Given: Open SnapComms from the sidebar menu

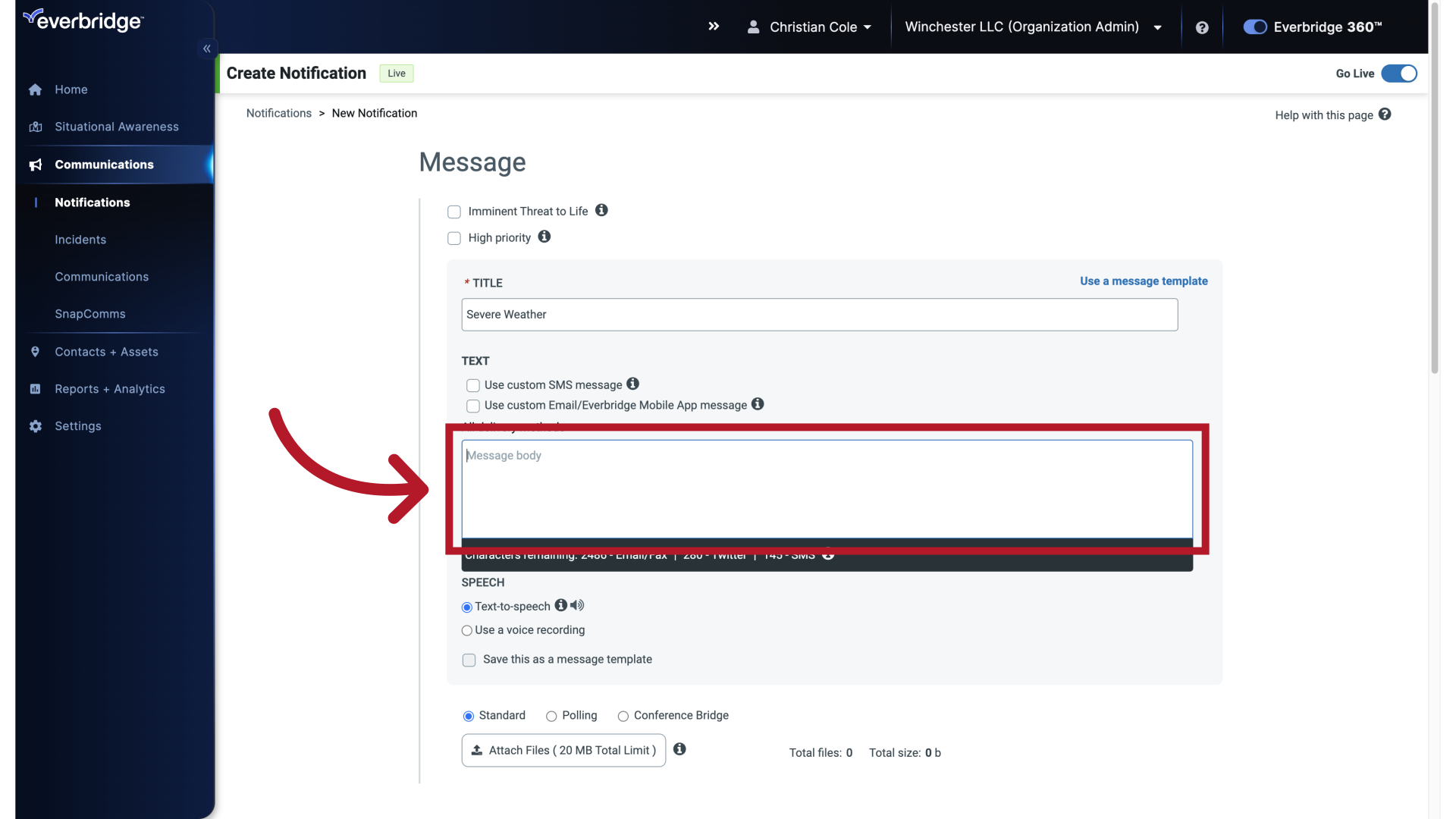Looking at the screenshot, I should coord(89,314).
